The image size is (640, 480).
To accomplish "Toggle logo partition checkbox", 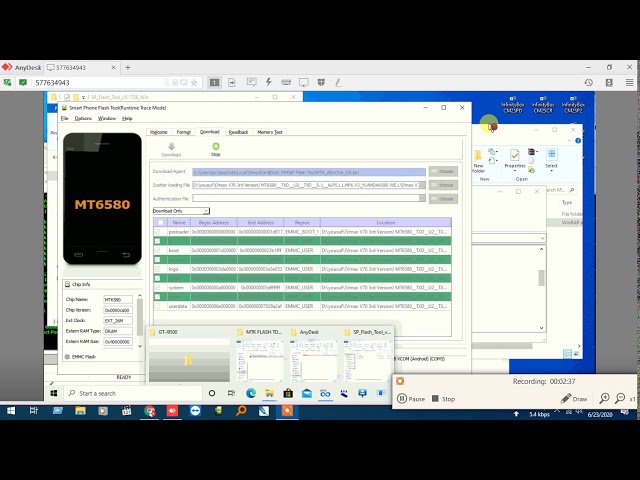I will pos(157,269).
